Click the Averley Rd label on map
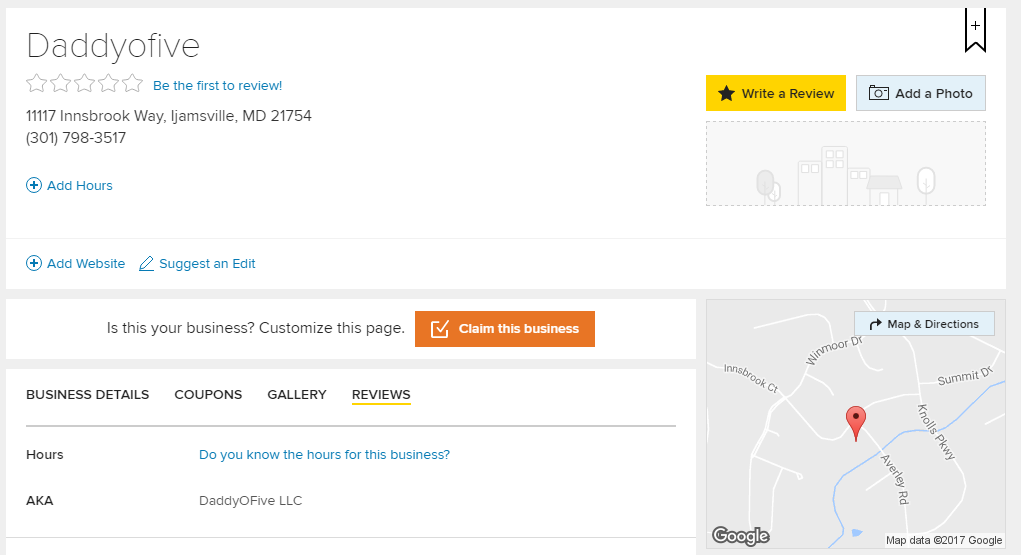This screenshot has height=555, width=1021. pos(895,479)
